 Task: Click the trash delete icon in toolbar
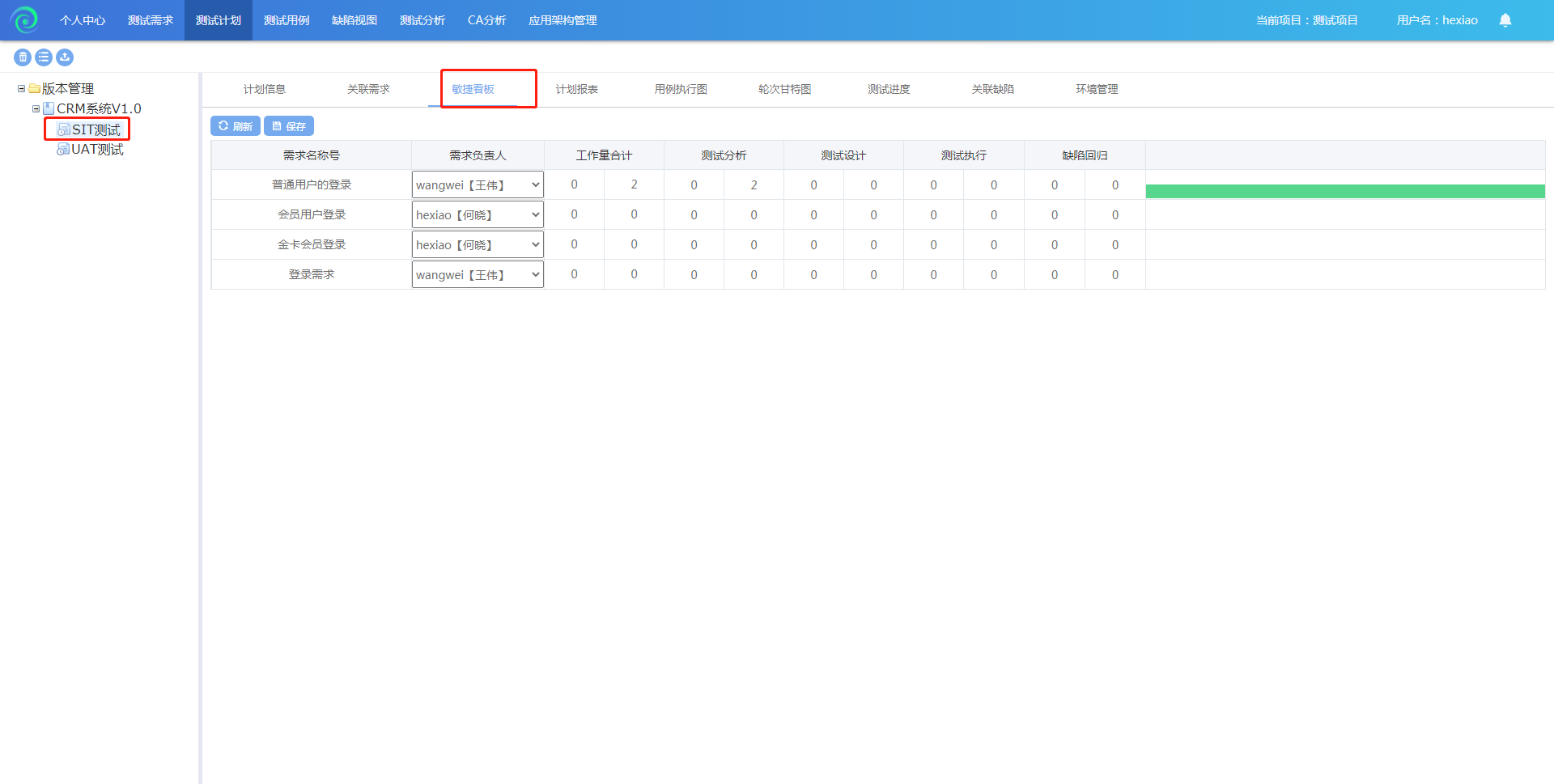coord(23,57)
